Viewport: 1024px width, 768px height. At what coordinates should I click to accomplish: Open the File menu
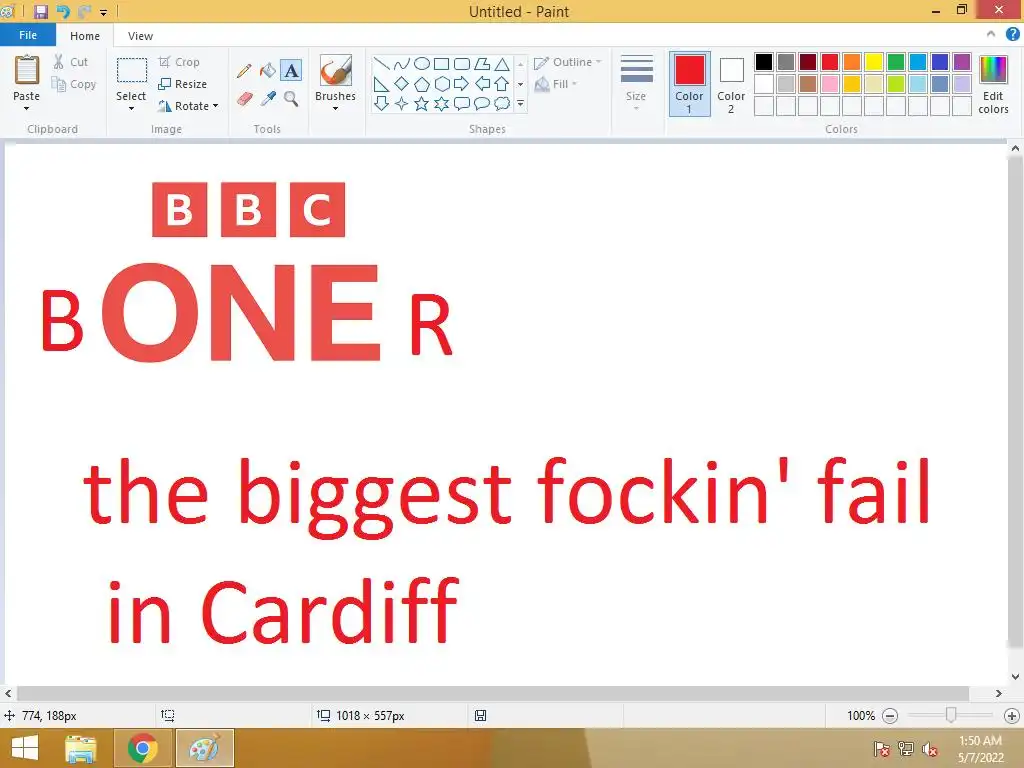(x=27, y=35)
